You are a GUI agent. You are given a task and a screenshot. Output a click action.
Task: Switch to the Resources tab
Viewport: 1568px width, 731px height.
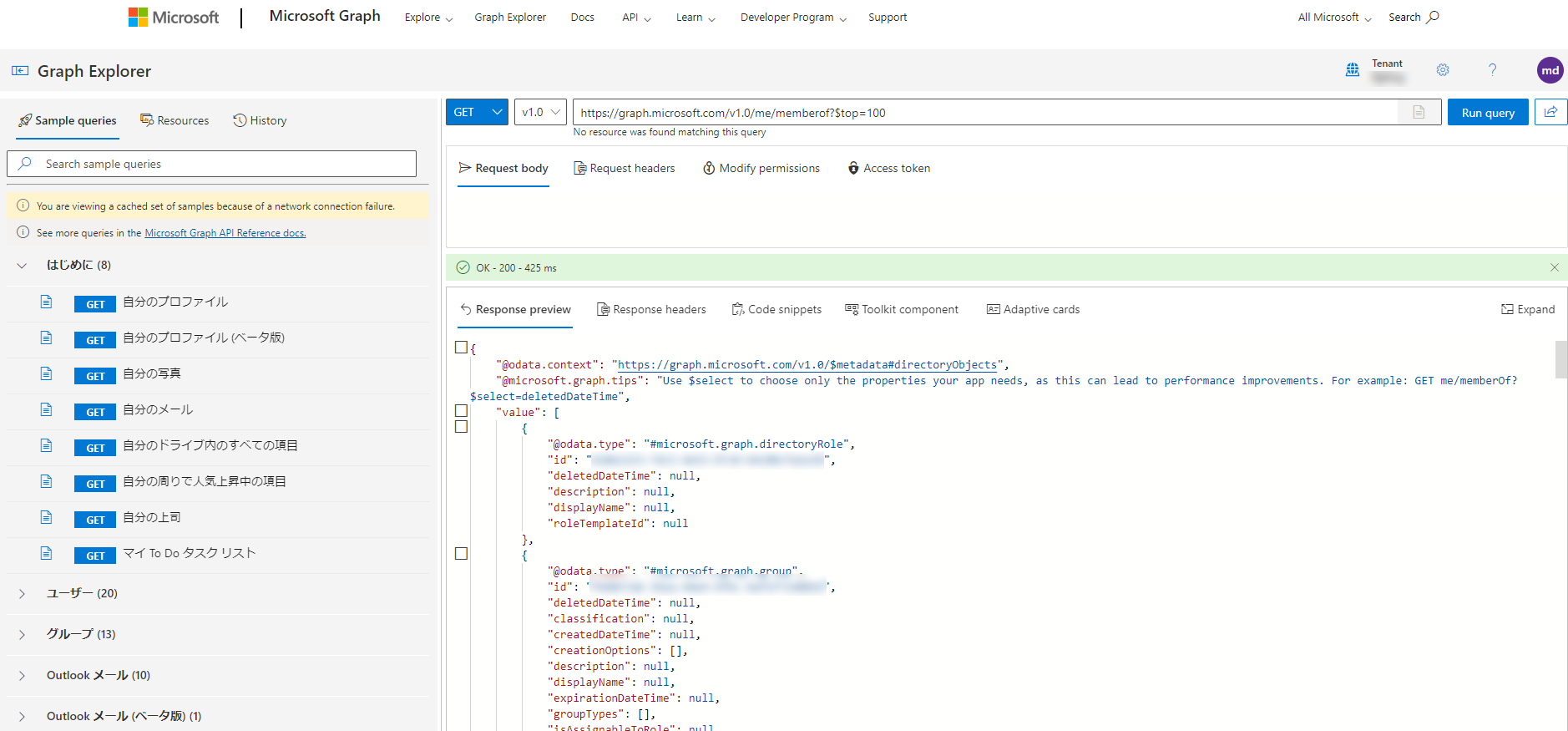coord(175,120)
